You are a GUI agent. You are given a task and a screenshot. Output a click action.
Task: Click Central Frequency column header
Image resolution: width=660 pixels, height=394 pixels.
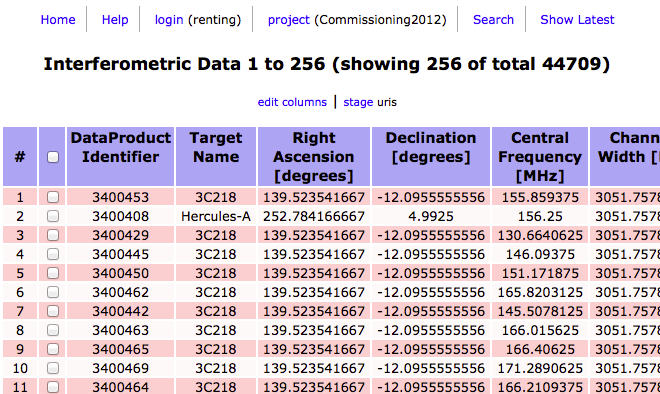pos(540,157)
